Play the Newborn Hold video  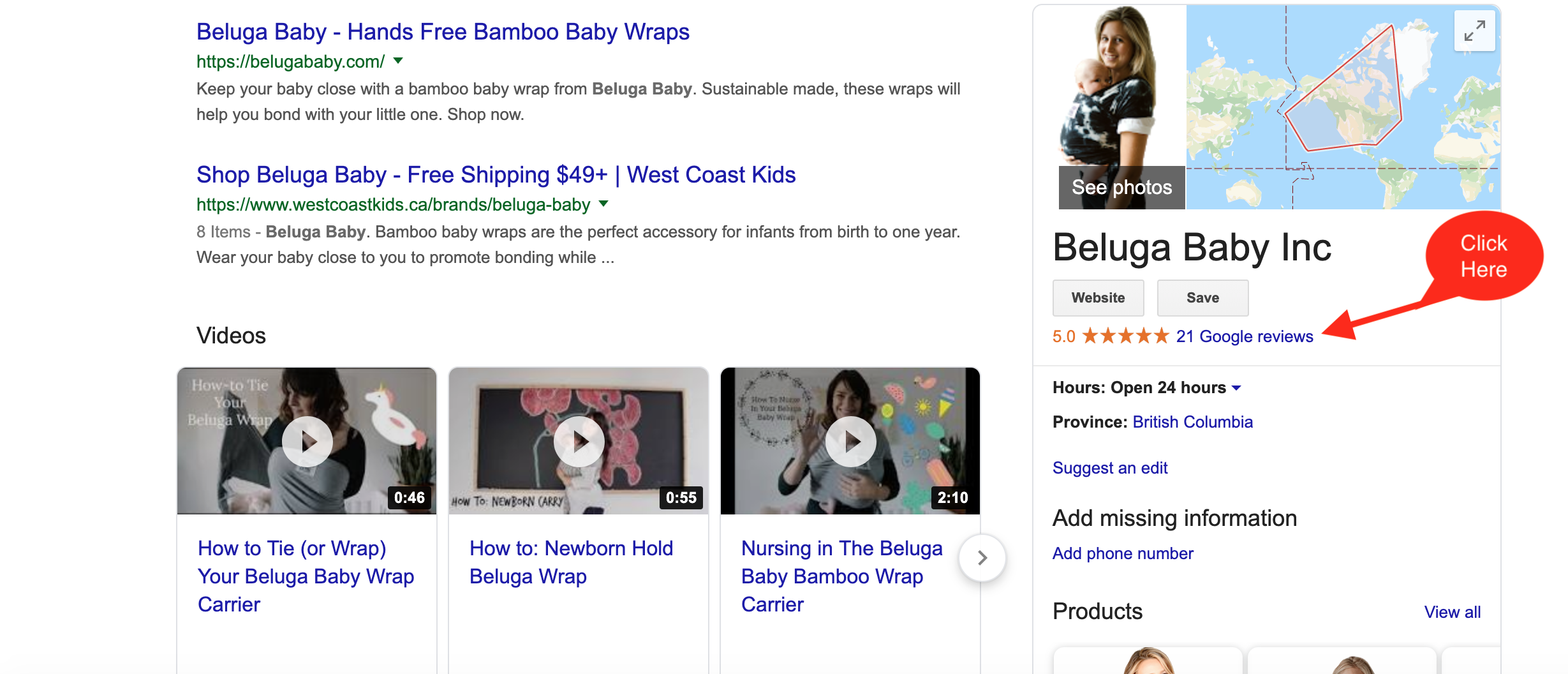click(x=579, y=441)
